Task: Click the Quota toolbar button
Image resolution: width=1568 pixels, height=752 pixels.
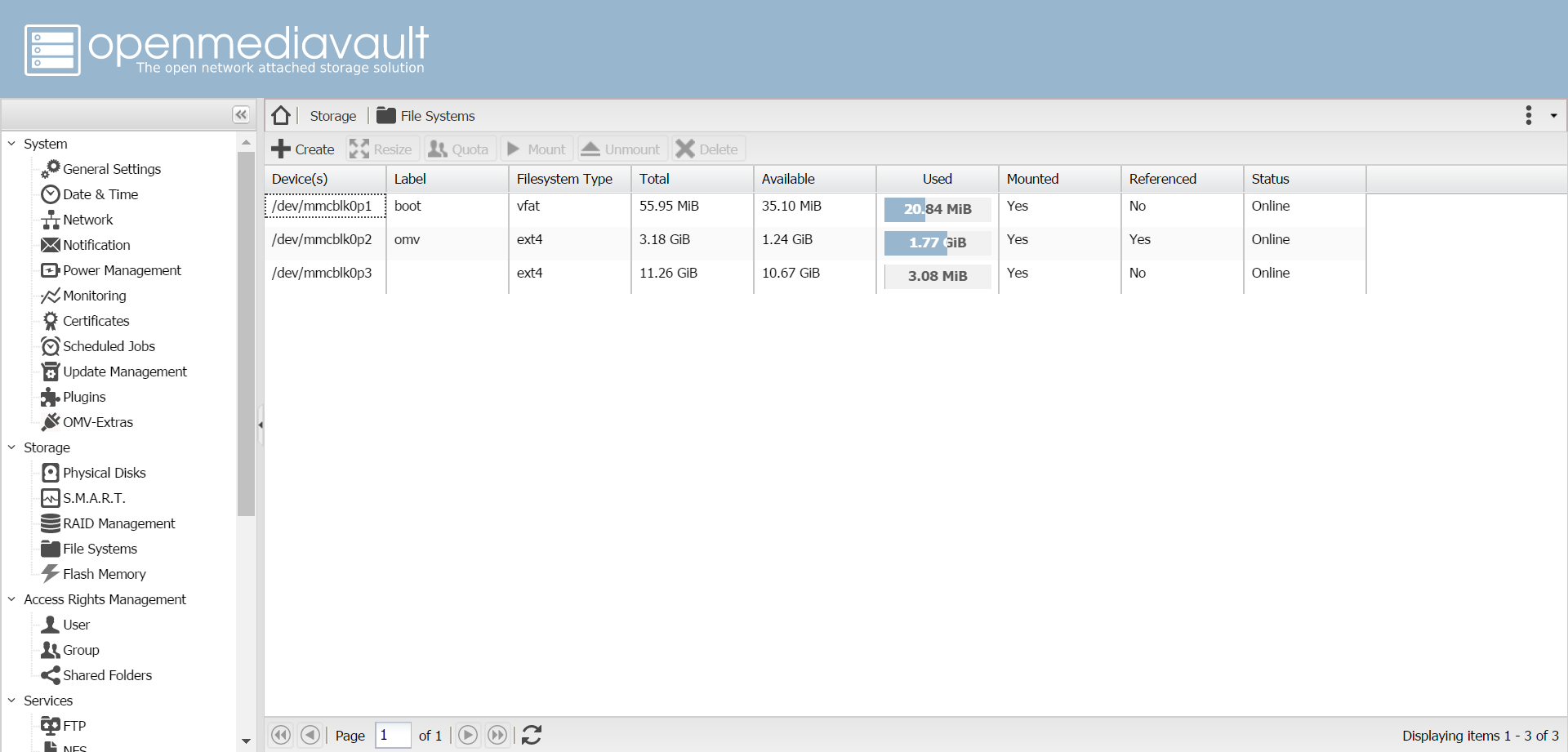Action: [459, 149]
